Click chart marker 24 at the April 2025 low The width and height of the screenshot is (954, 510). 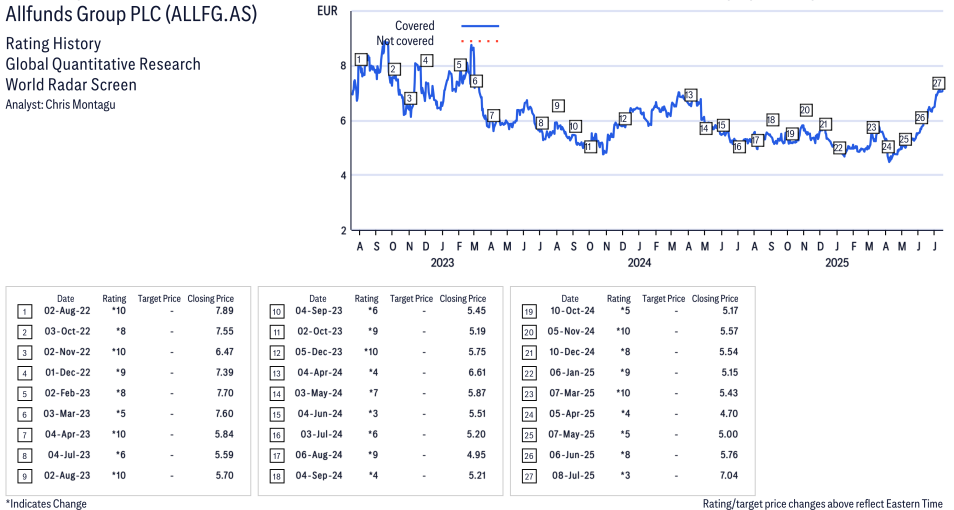(887, 147)
